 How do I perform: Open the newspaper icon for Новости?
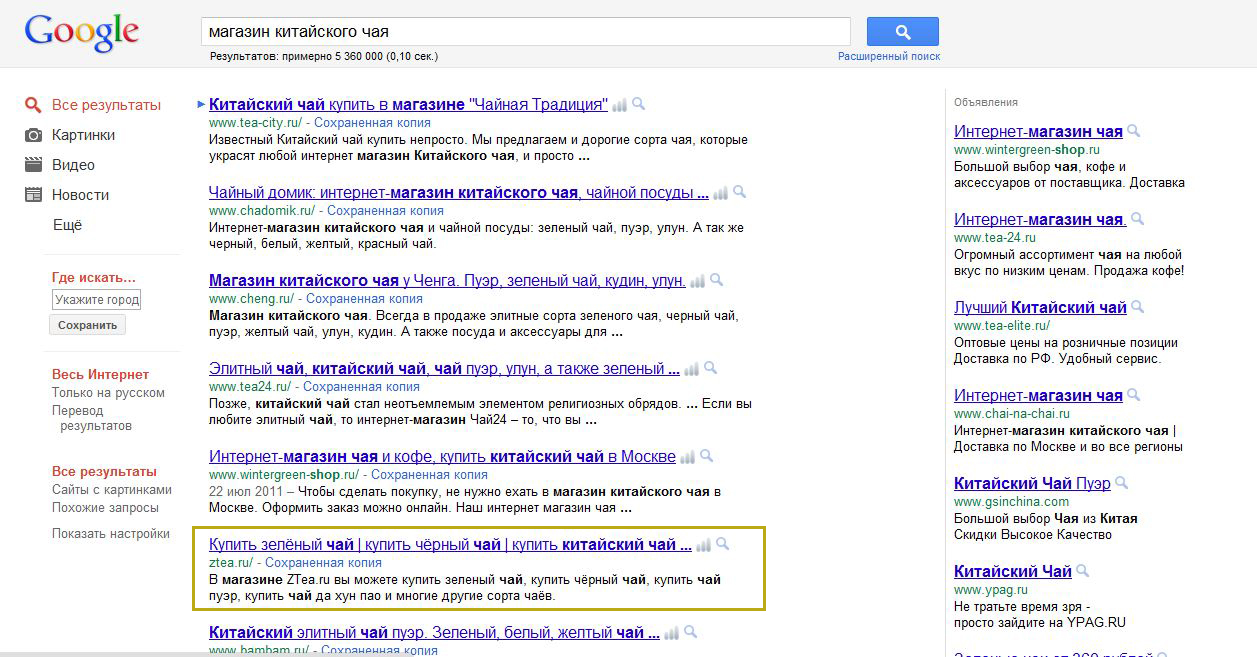pos(34,195)
